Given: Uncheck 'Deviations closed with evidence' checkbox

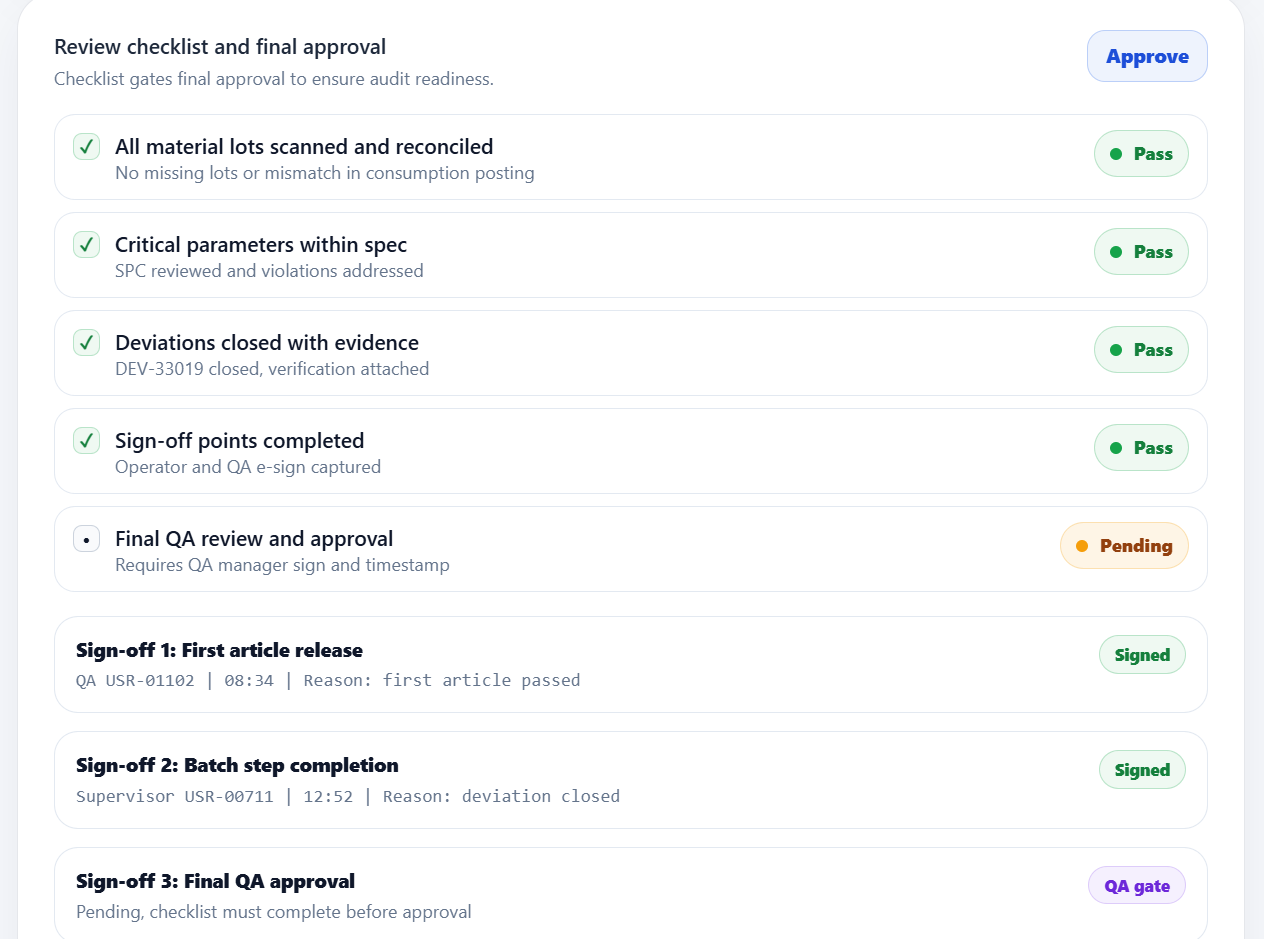Looking at the screenshot, I should click(x=86, y=343).
